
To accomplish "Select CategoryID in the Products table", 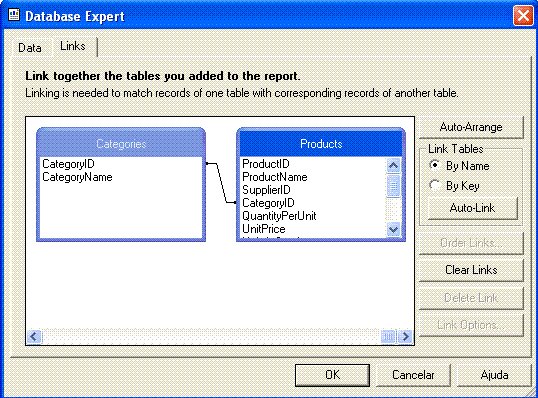I will click(268, 203).
